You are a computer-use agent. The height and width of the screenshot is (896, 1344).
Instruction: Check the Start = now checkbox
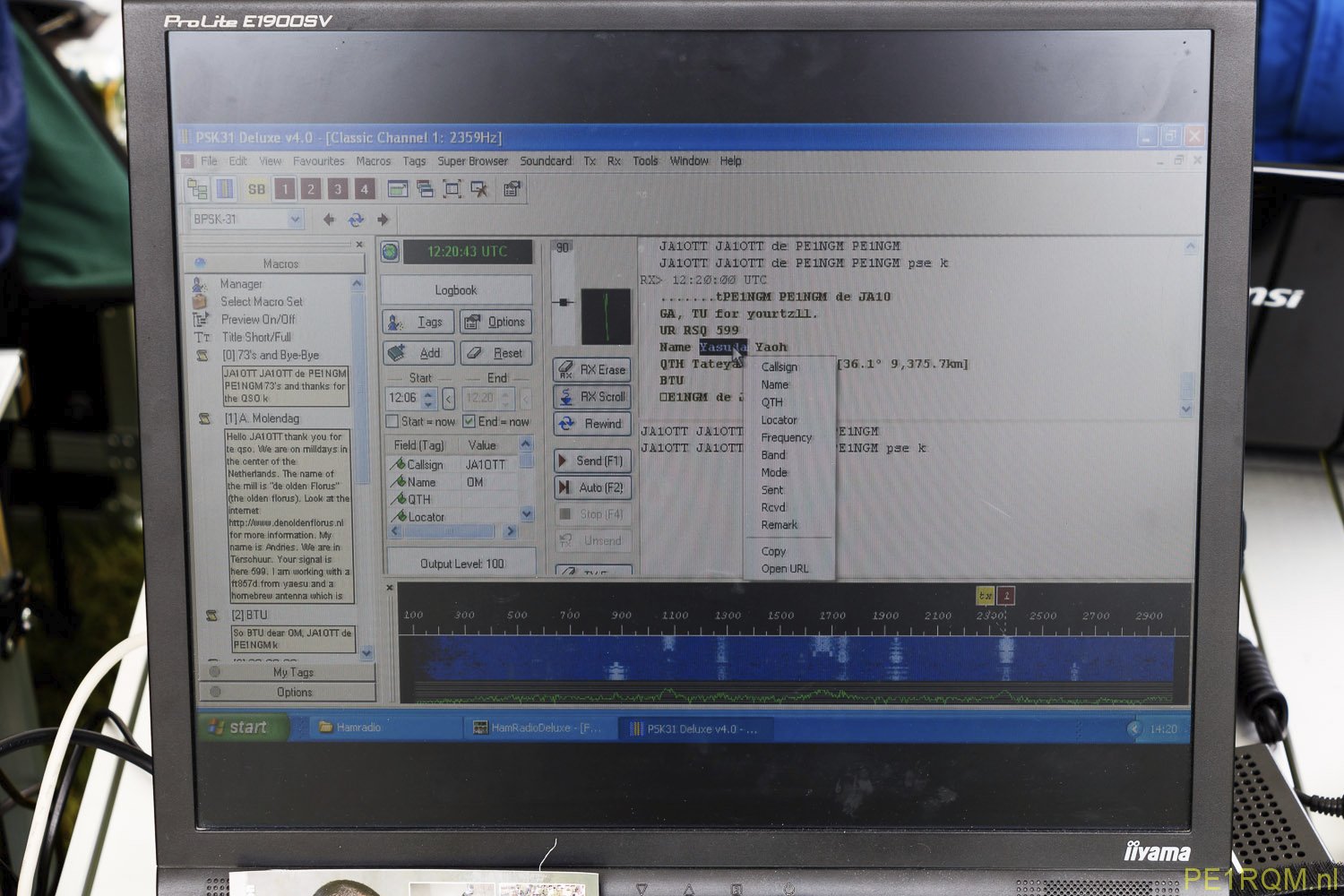(392, 421)
